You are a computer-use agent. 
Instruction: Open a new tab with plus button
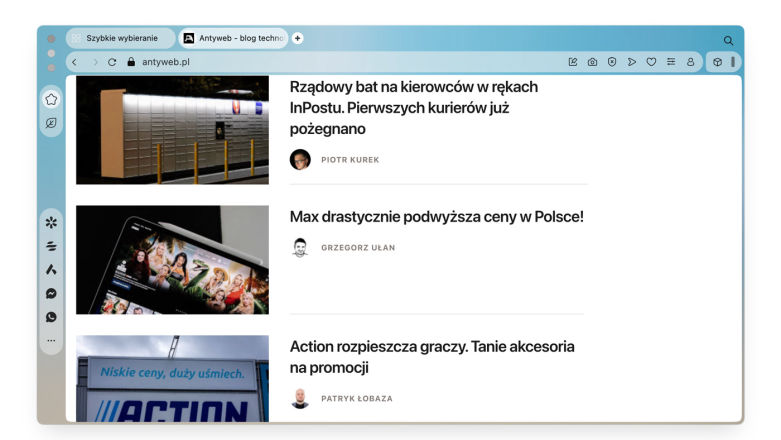click(x=297, y=38)
